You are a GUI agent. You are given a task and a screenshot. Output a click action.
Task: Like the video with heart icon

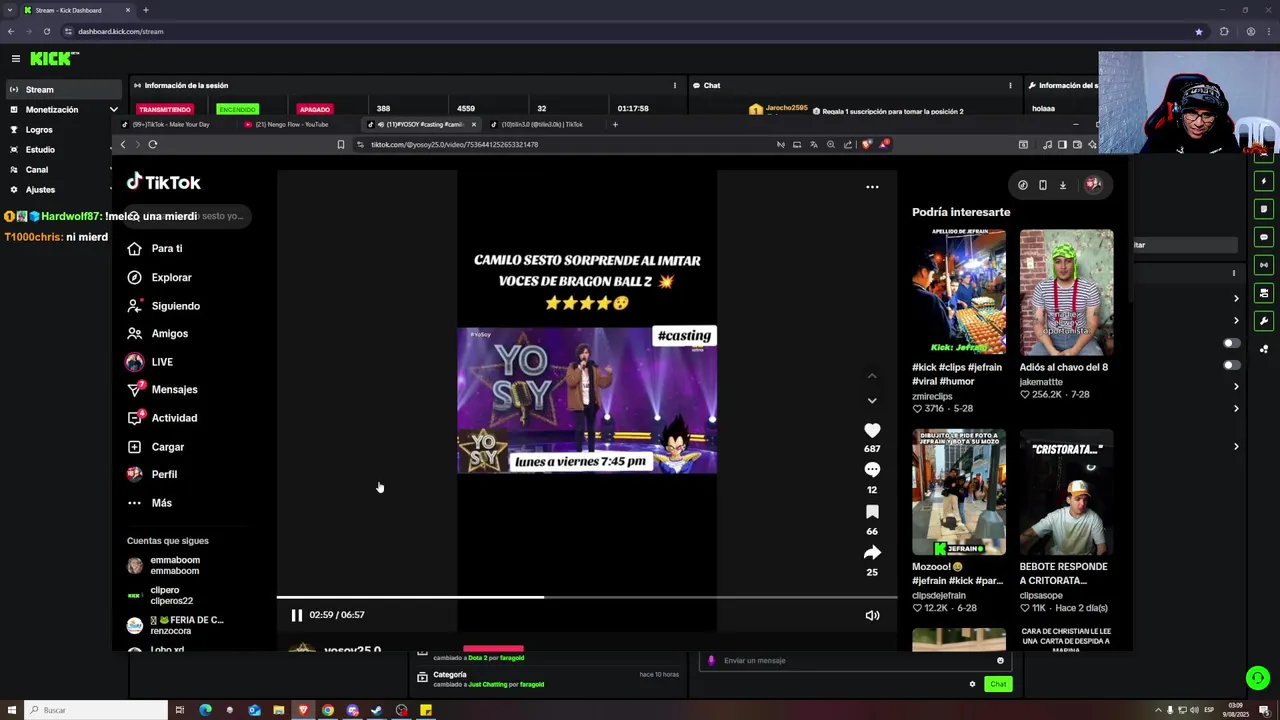872,430
